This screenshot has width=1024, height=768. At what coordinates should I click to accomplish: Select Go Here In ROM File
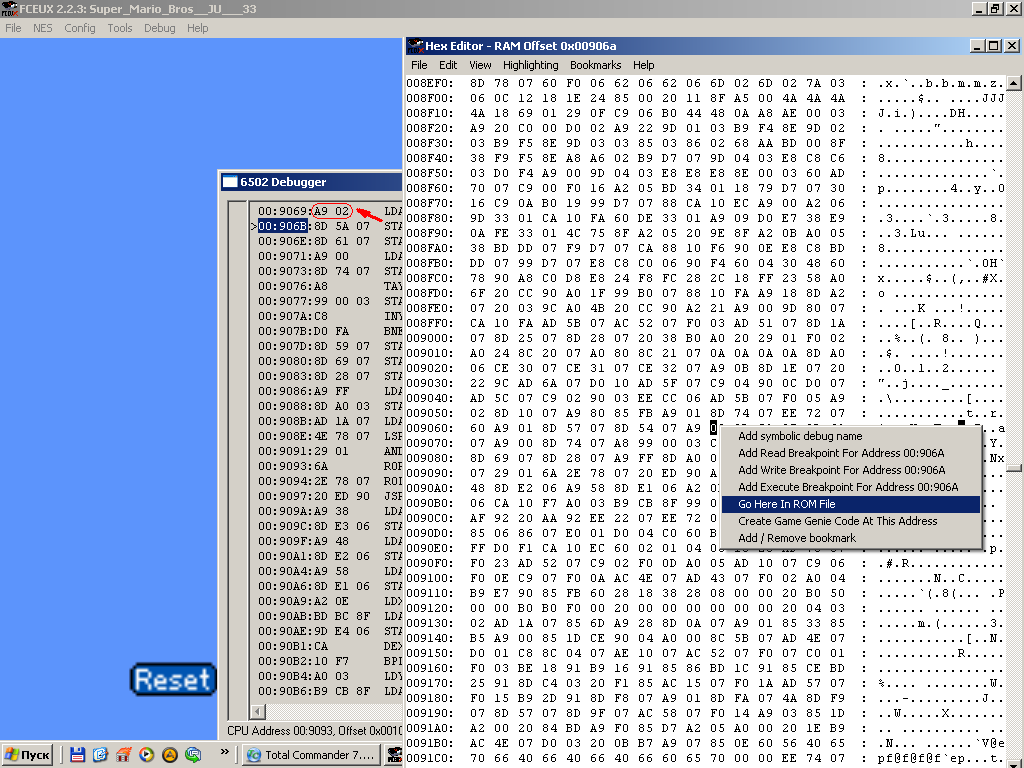[x=850, y=504]
